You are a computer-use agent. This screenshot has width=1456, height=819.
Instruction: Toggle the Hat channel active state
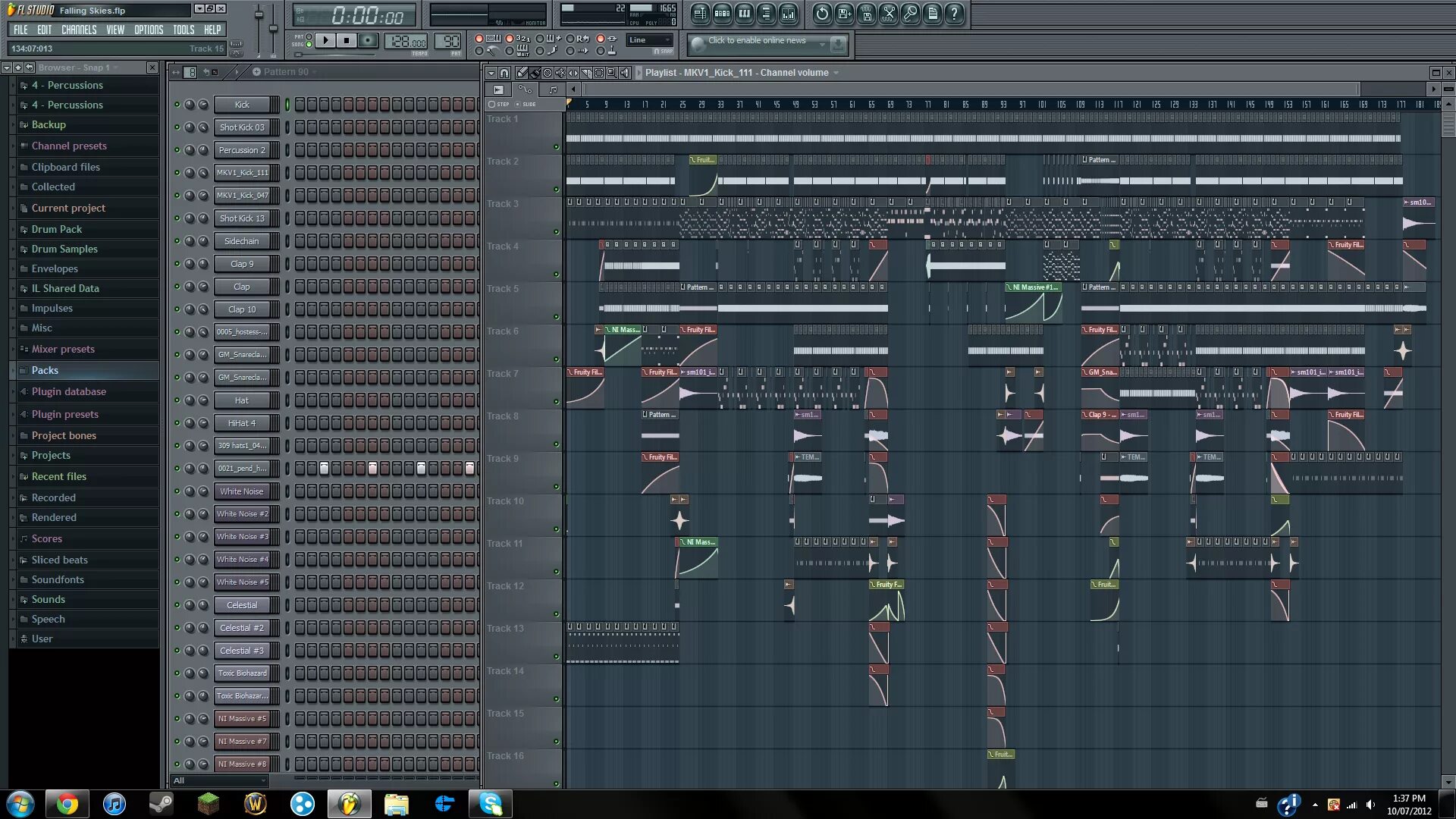pos(176,400)
